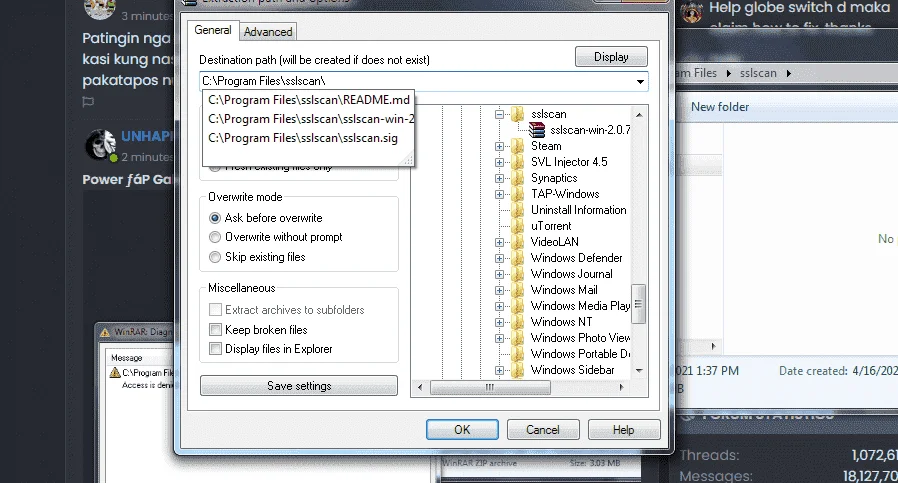Click the tree horizontal scrollbar thumb
The height and width of the screenshot is (483, 898).
click(490, 387)
